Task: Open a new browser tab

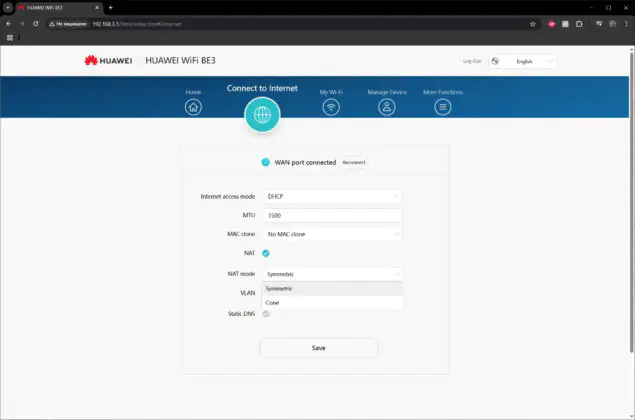Action: 111,8
